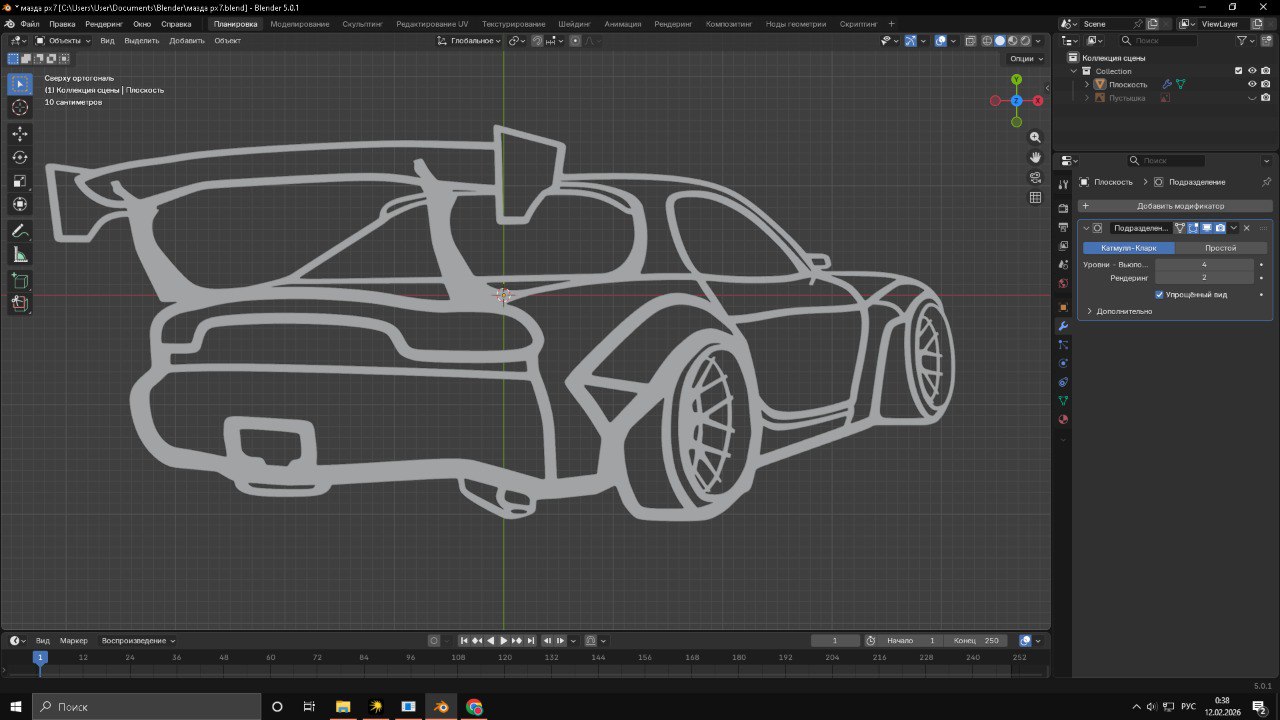Open the Рендеринг menu in top bar

click(104, 23)
